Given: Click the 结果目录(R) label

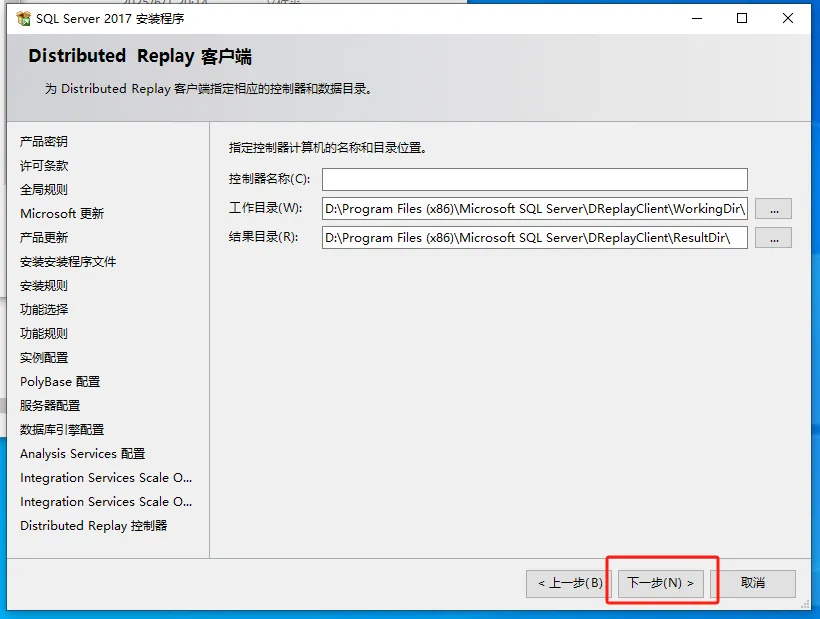Looking at the screenshot, I should 264,237.
